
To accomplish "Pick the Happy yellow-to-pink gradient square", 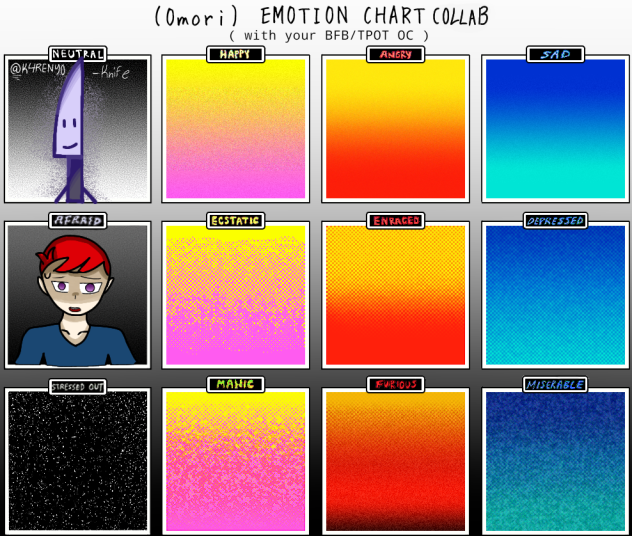I will [x=234, y=129].
